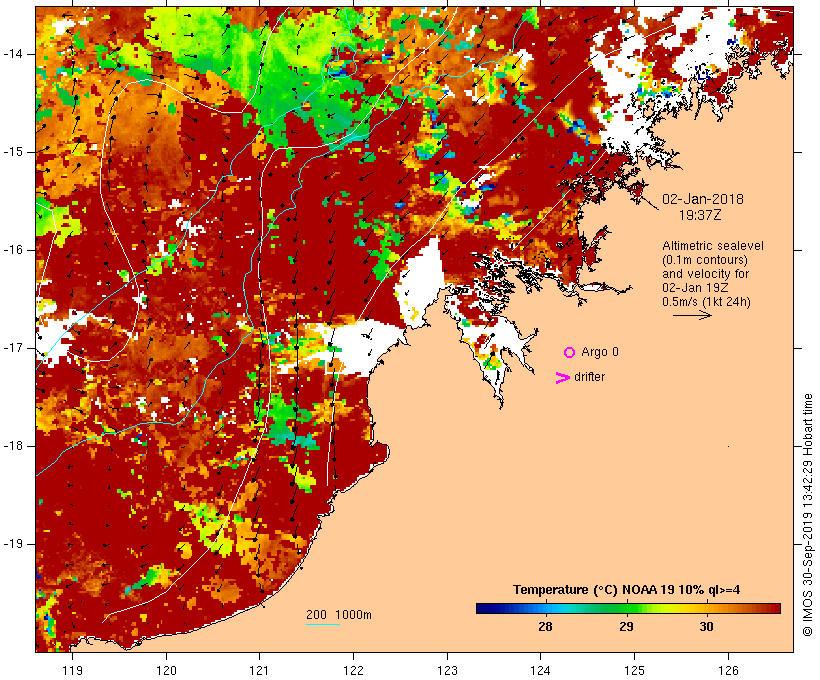This screenshot has height=680, width=820.
Task: Click the magenta drifter arrow symbol
Action: coord(563,378)
